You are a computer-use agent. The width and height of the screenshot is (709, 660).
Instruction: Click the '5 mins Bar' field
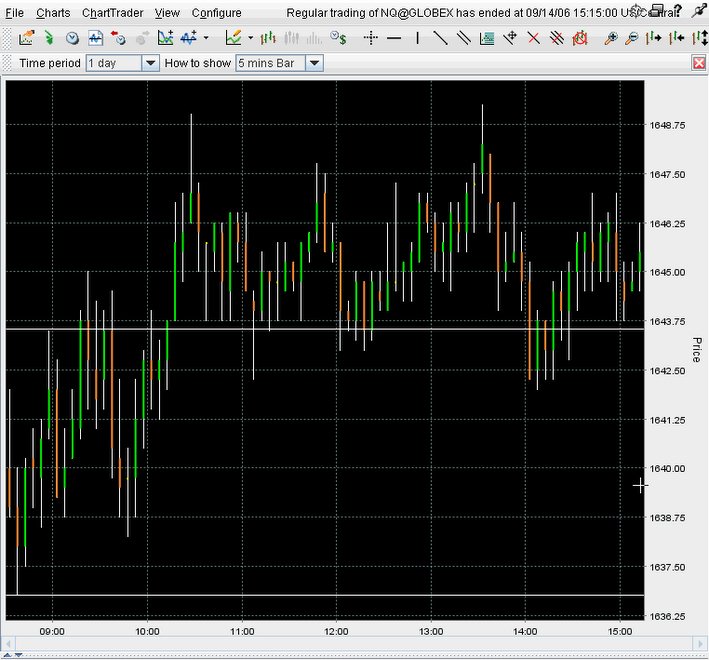click(x=271, y=63)
